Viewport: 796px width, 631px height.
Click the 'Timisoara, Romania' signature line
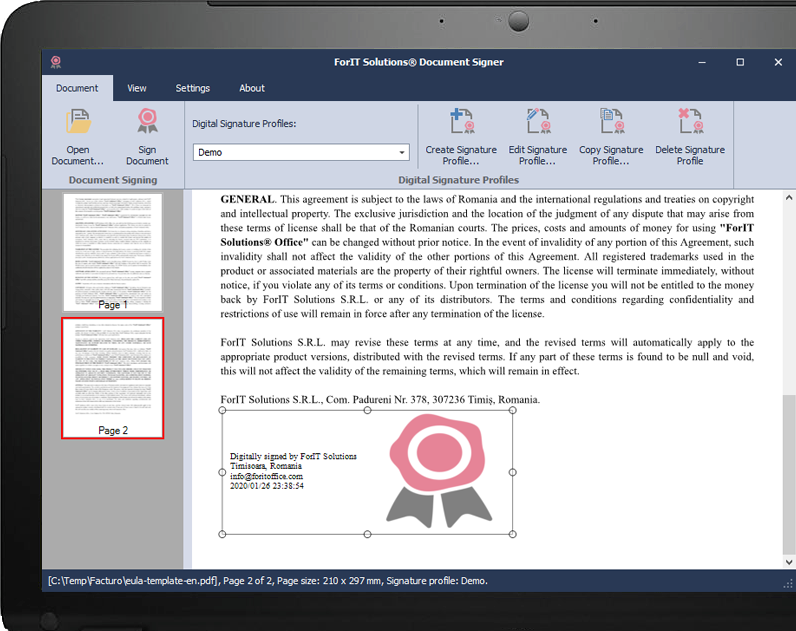[266, 466]
